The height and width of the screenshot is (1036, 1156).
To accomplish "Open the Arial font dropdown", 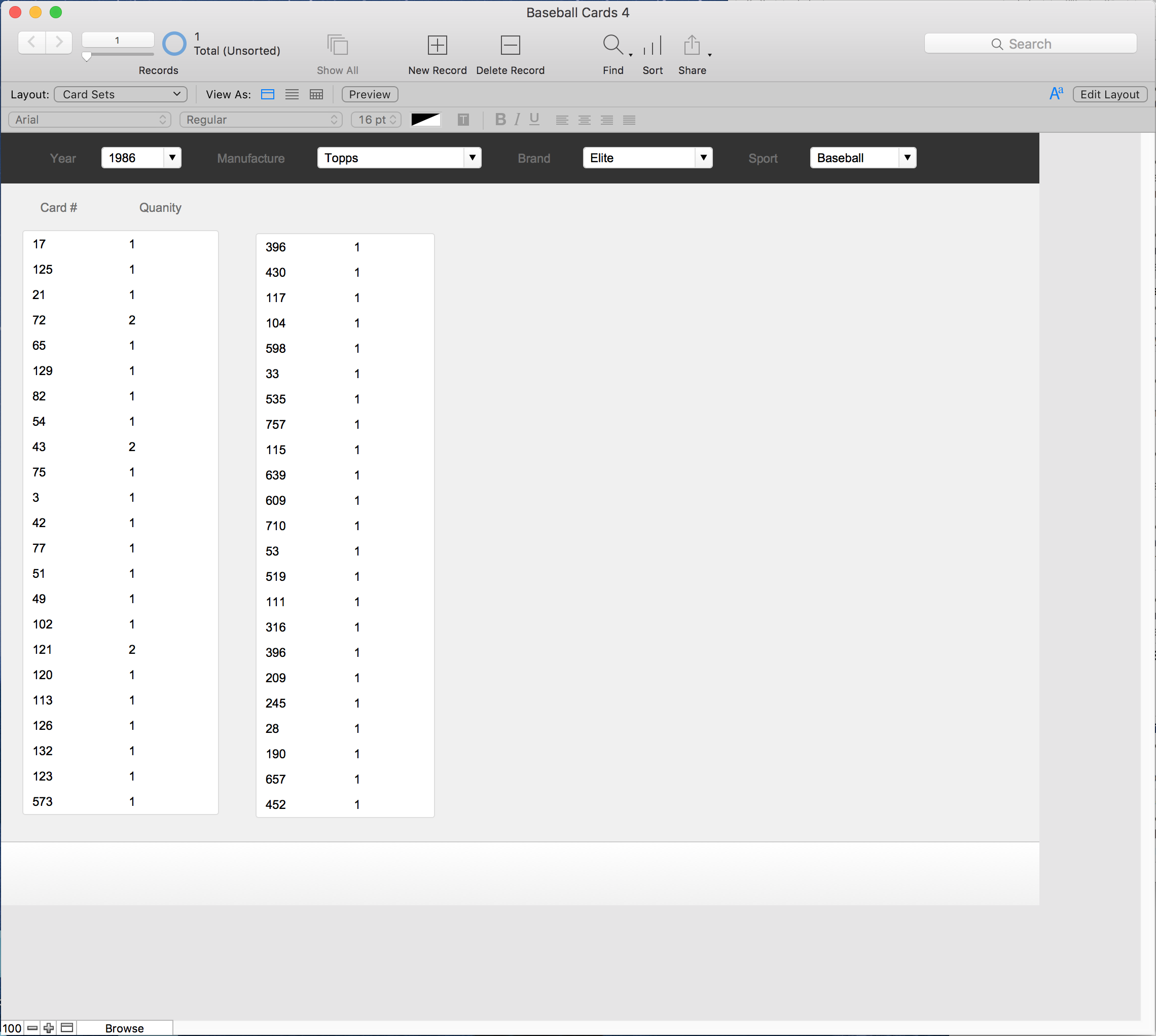I will 90,120.
